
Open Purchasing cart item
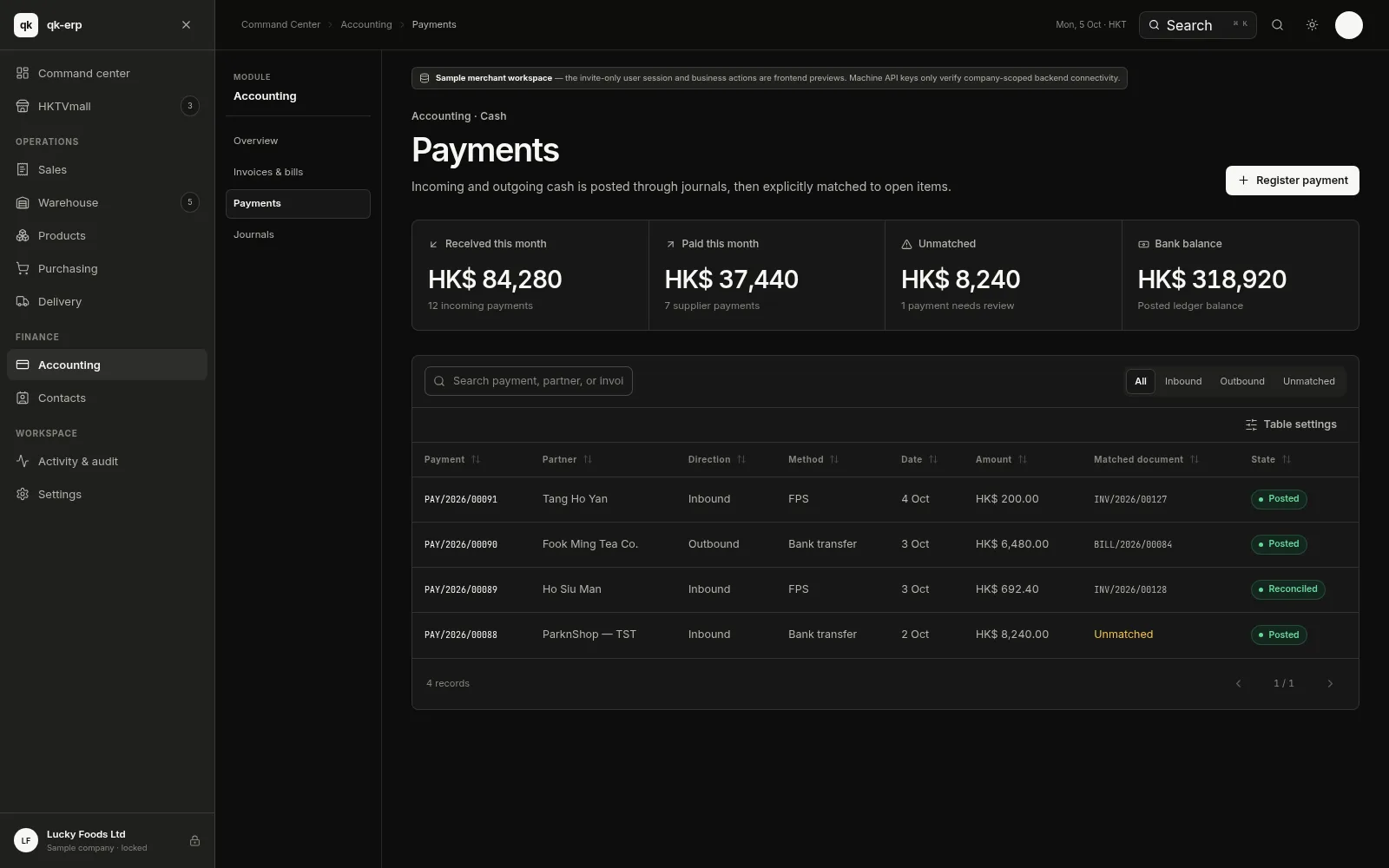[x=107, y=268]
